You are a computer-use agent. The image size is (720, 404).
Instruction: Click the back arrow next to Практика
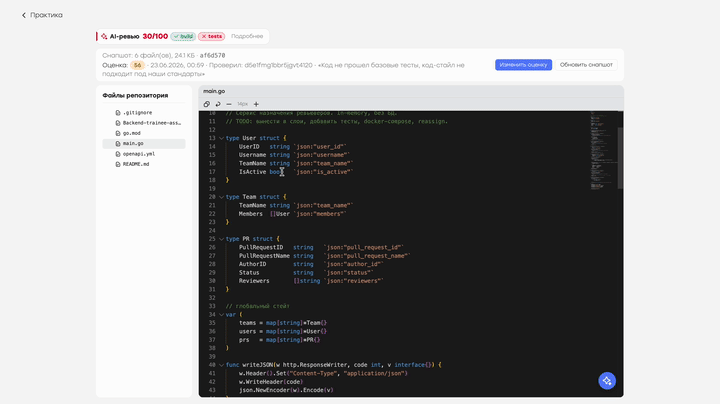[x=24, y=15]
